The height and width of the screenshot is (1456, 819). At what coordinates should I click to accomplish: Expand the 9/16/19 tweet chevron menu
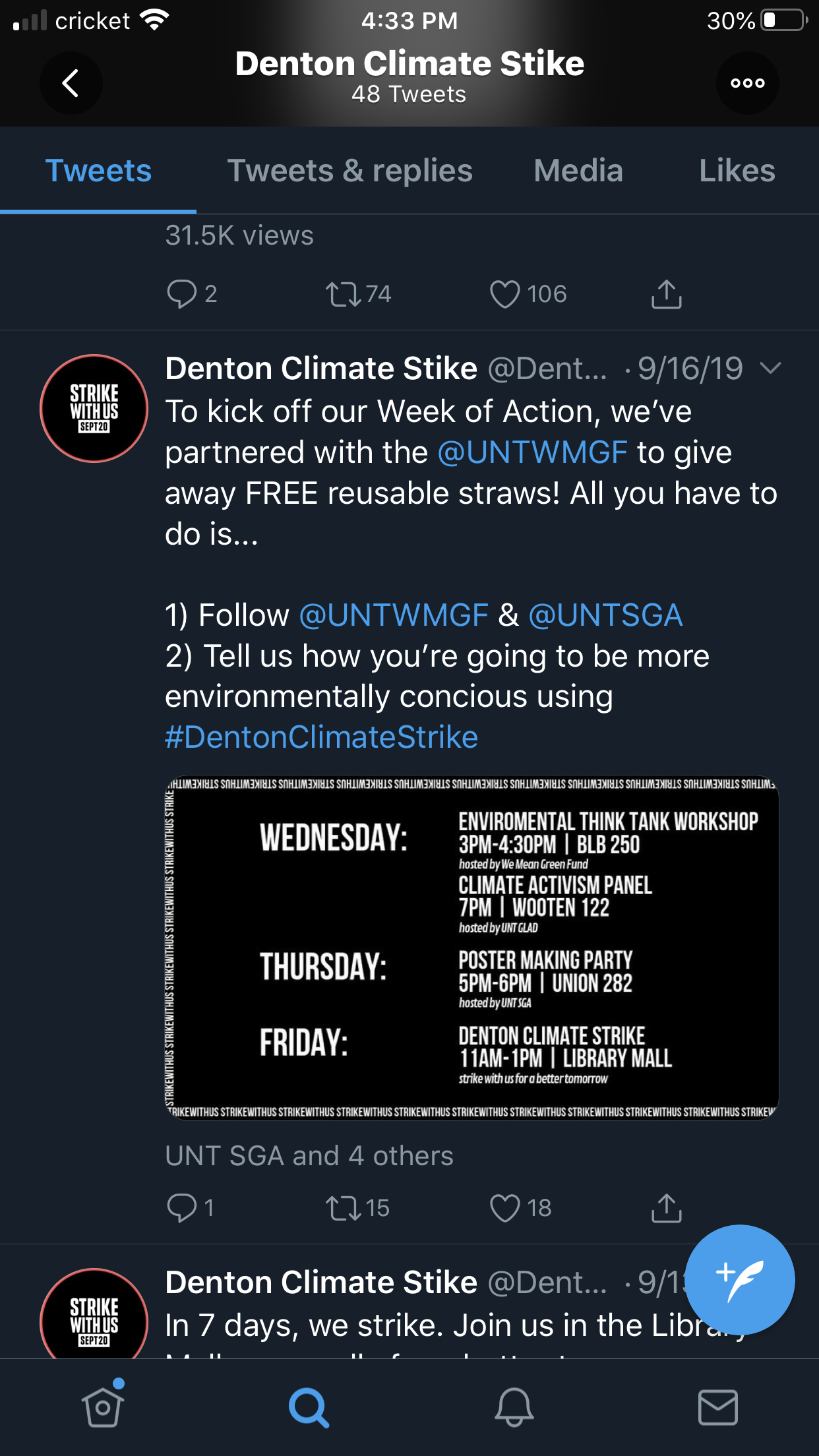click(x=770, y=368)
